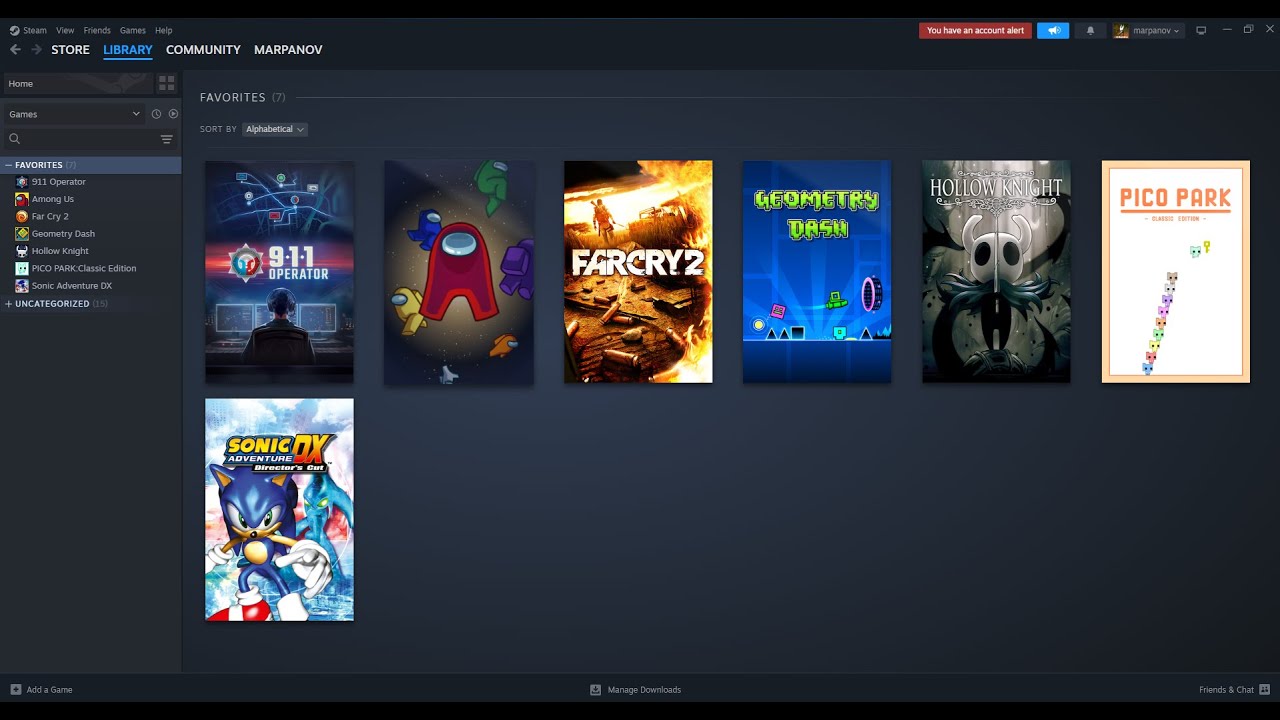Switch to Big Picture mode icon

pyautogui.click(x=1201, y=30)
